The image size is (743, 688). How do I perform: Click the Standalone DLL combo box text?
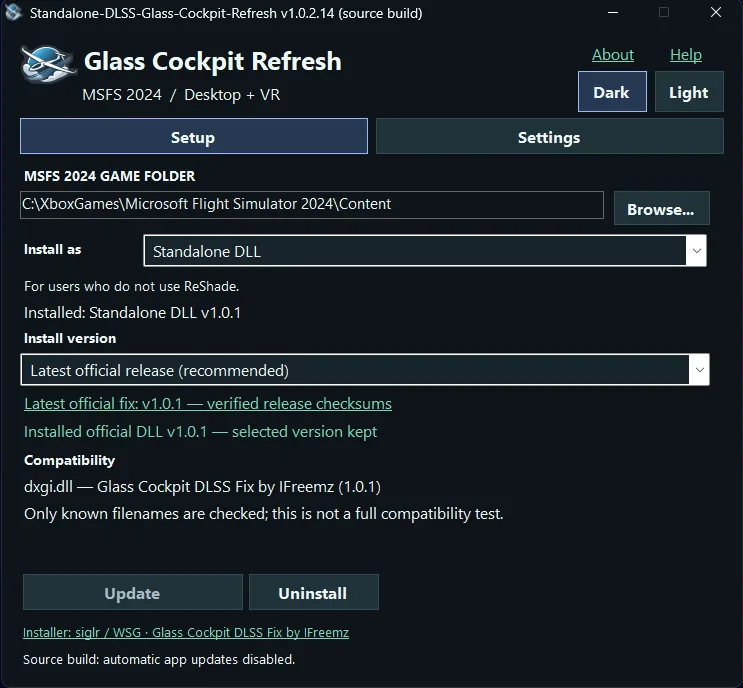(207, 251)
